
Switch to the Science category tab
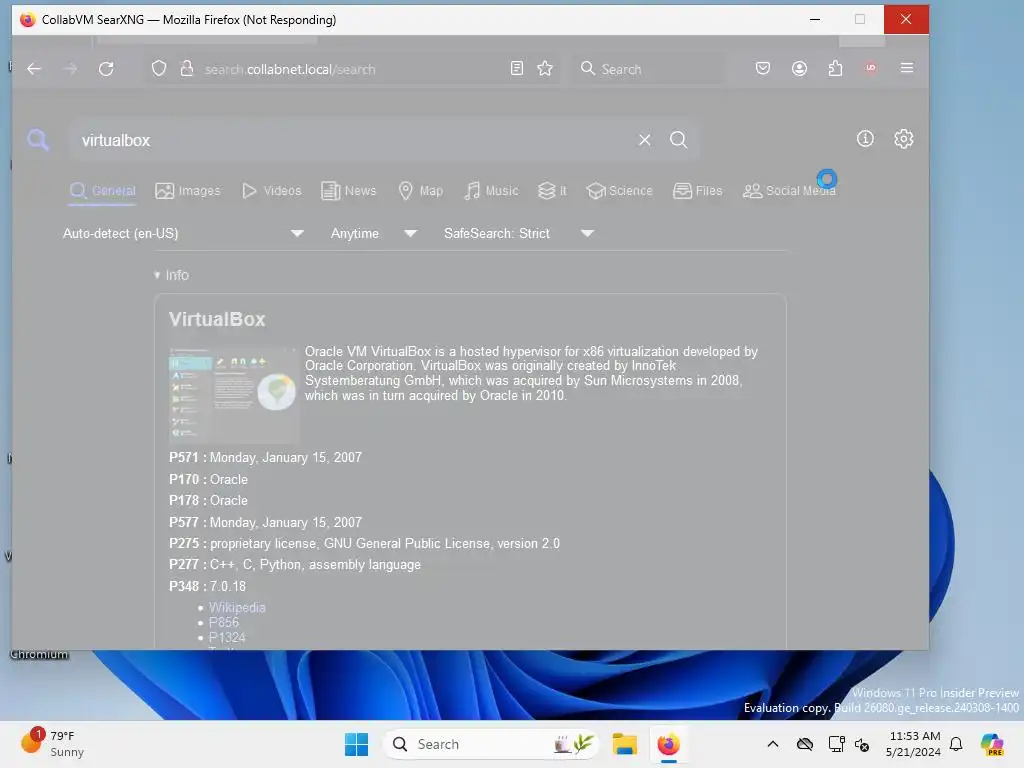coord(620,191)
